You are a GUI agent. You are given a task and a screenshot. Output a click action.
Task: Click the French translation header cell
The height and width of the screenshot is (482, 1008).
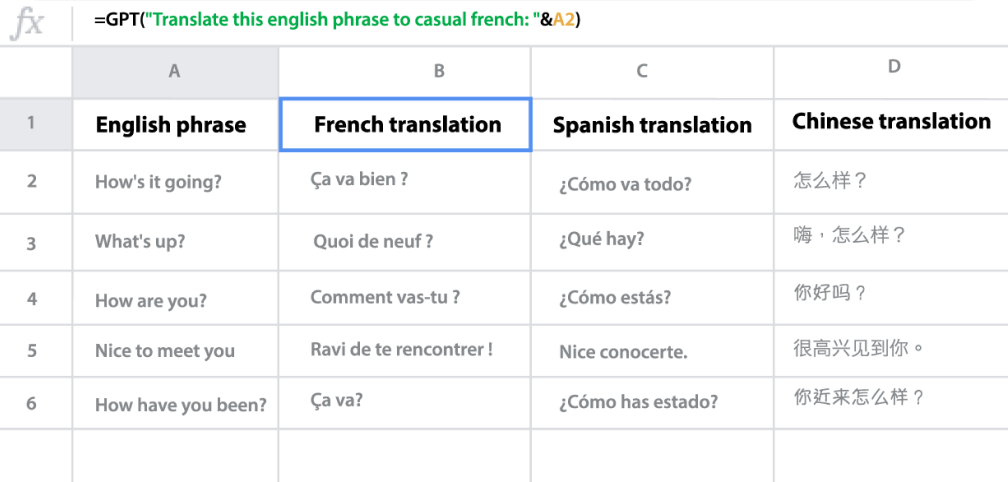[406, 125]
